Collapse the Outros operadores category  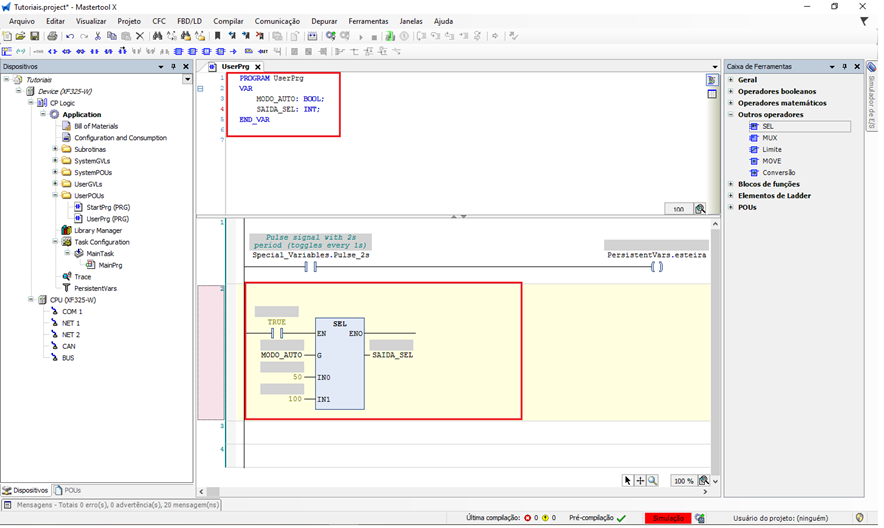click(x=731, y=115)
